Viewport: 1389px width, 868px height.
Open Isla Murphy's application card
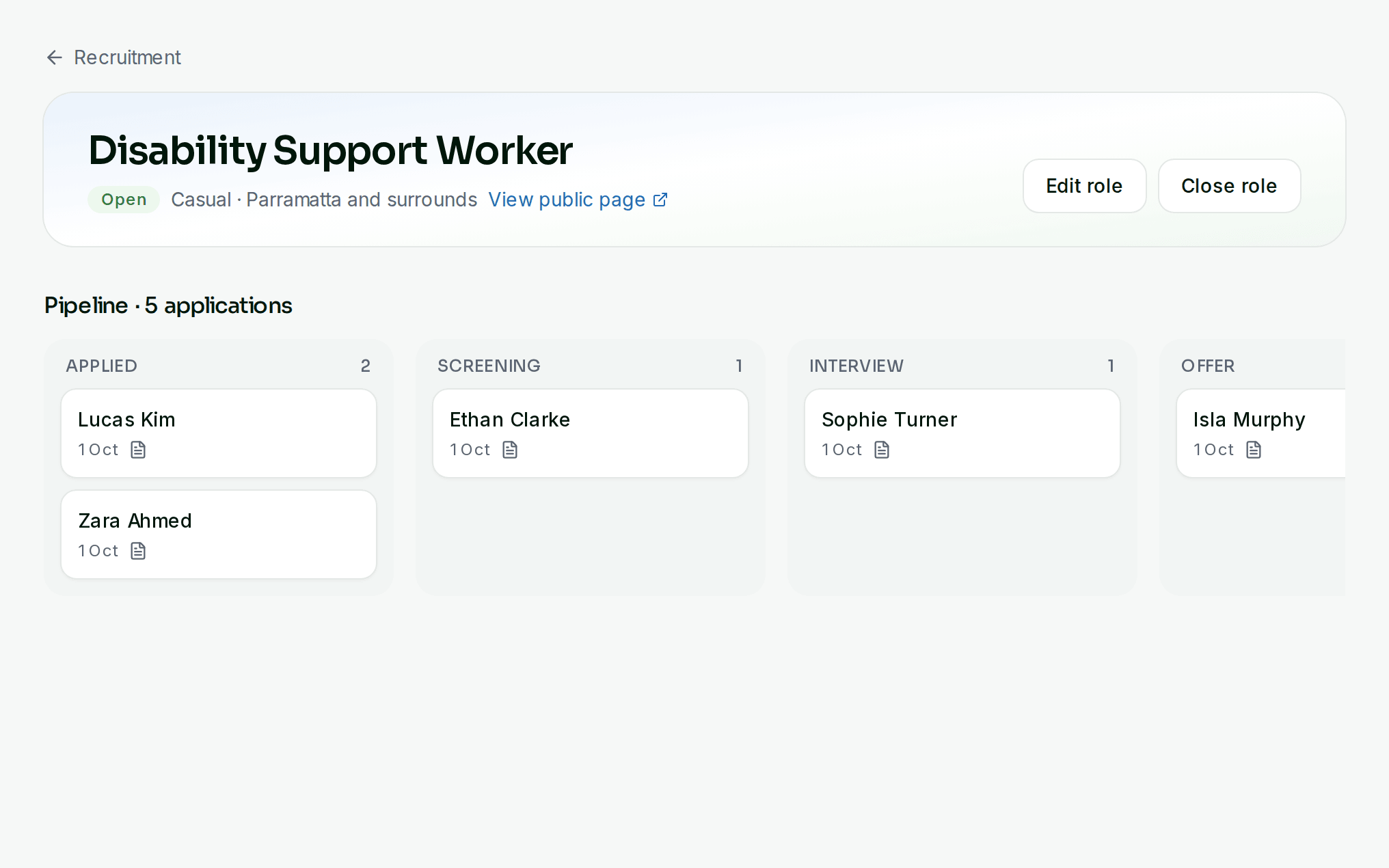(1260, 433)
